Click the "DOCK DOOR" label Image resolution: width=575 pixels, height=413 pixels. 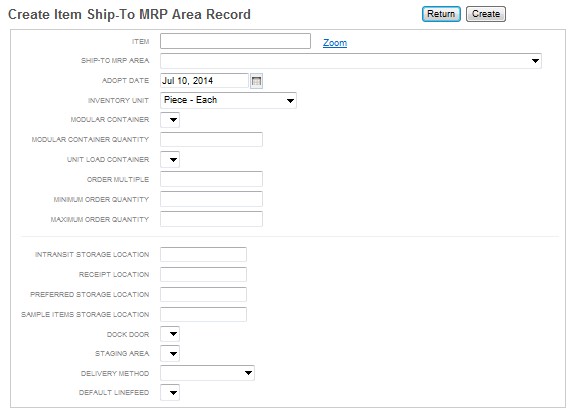[x=128, y=335]
